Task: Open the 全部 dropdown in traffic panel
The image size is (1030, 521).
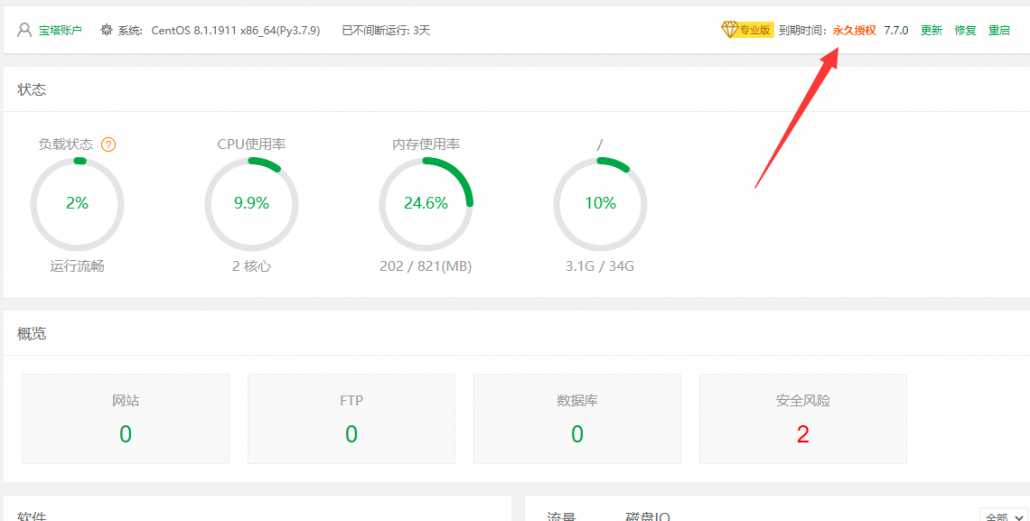Action: point(1003,516)
